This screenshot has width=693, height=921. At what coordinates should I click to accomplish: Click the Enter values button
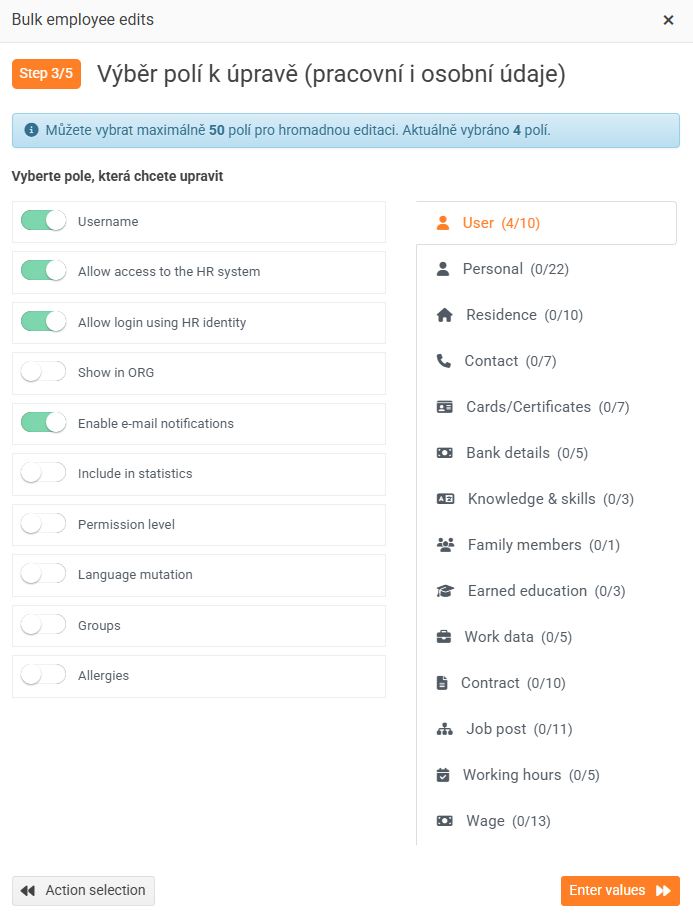[619, 890]
